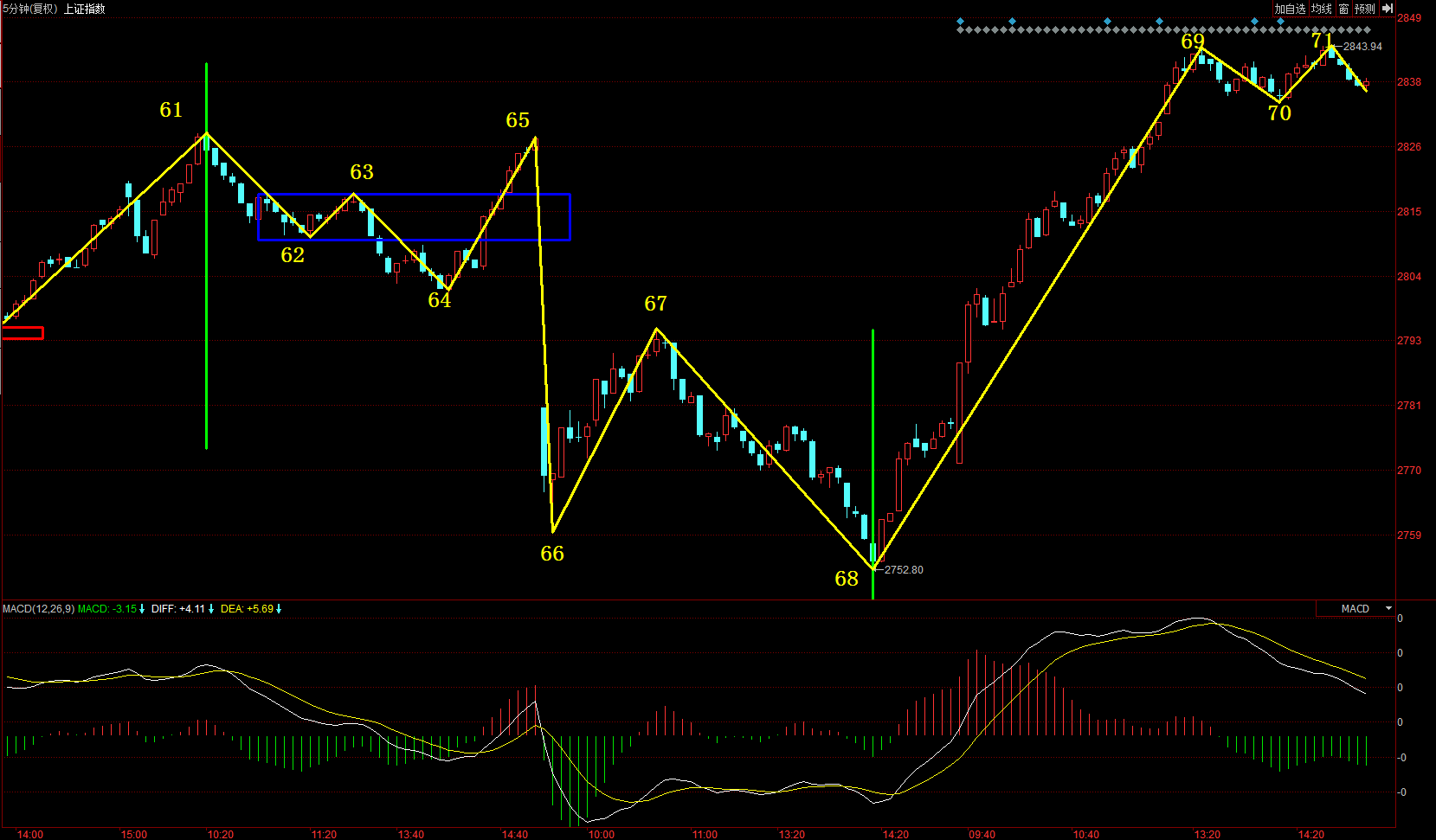The image size is (1436, 840).
Task: Open the 预测 forecast feature
Action: pos(1365,9)
